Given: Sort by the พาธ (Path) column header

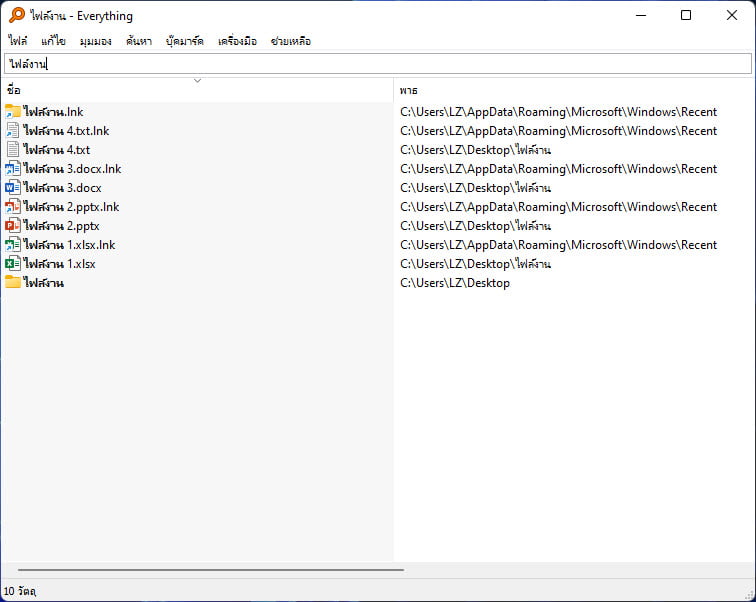Looking at the screenshot, I should click(408, 91).
